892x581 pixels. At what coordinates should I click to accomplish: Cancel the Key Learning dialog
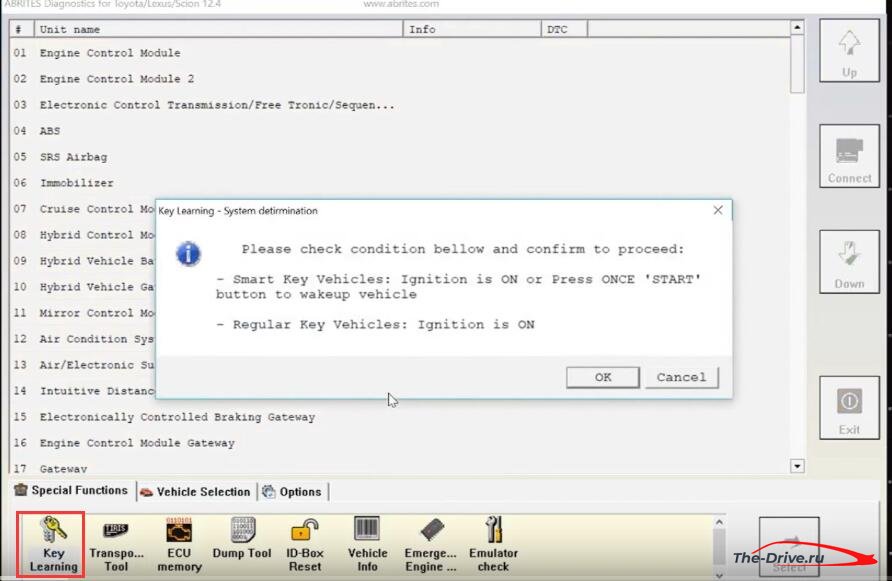click(x=682, y=377)
